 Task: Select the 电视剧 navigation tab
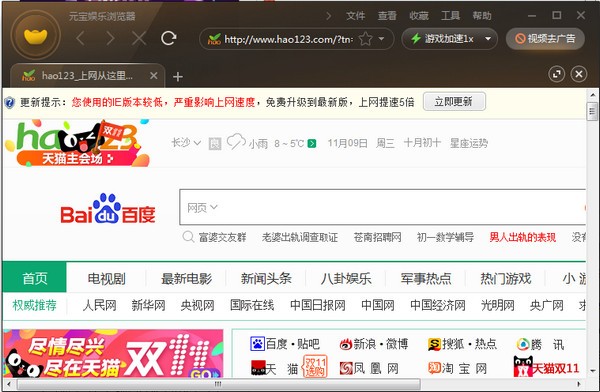[106, 278]
